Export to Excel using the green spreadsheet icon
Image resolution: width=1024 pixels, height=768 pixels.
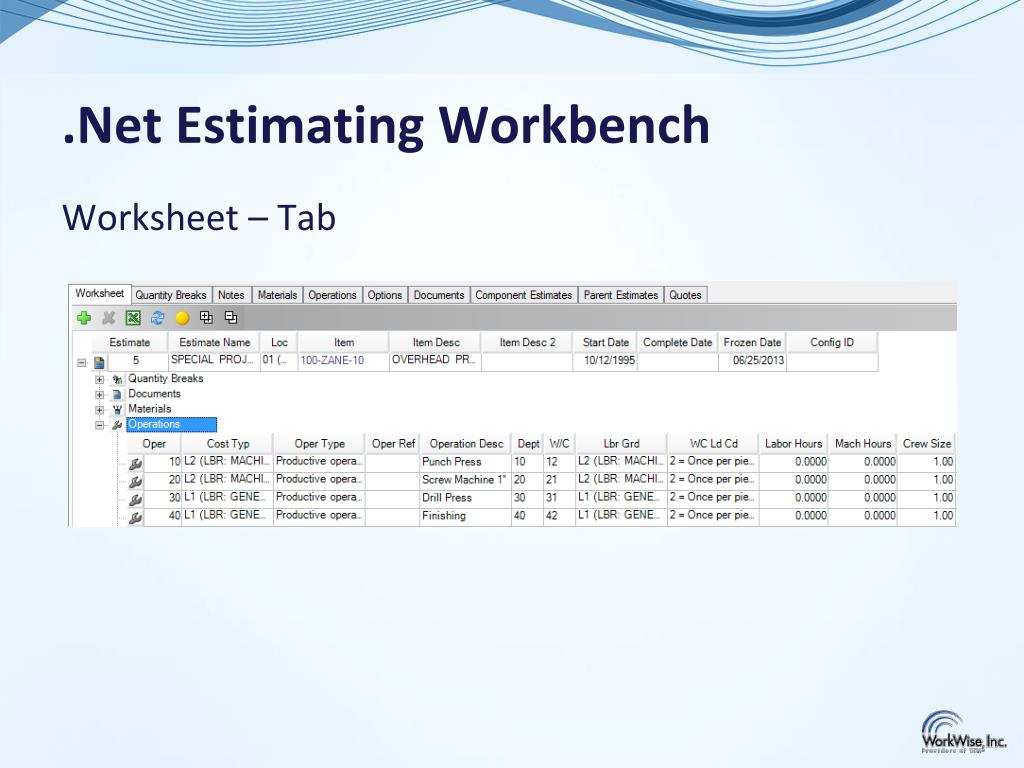pos(133,318)
